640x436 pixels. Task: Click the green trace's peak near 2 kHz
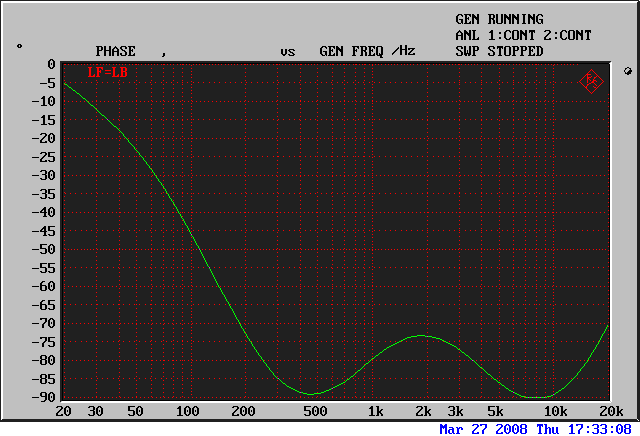tap(421, 336)
